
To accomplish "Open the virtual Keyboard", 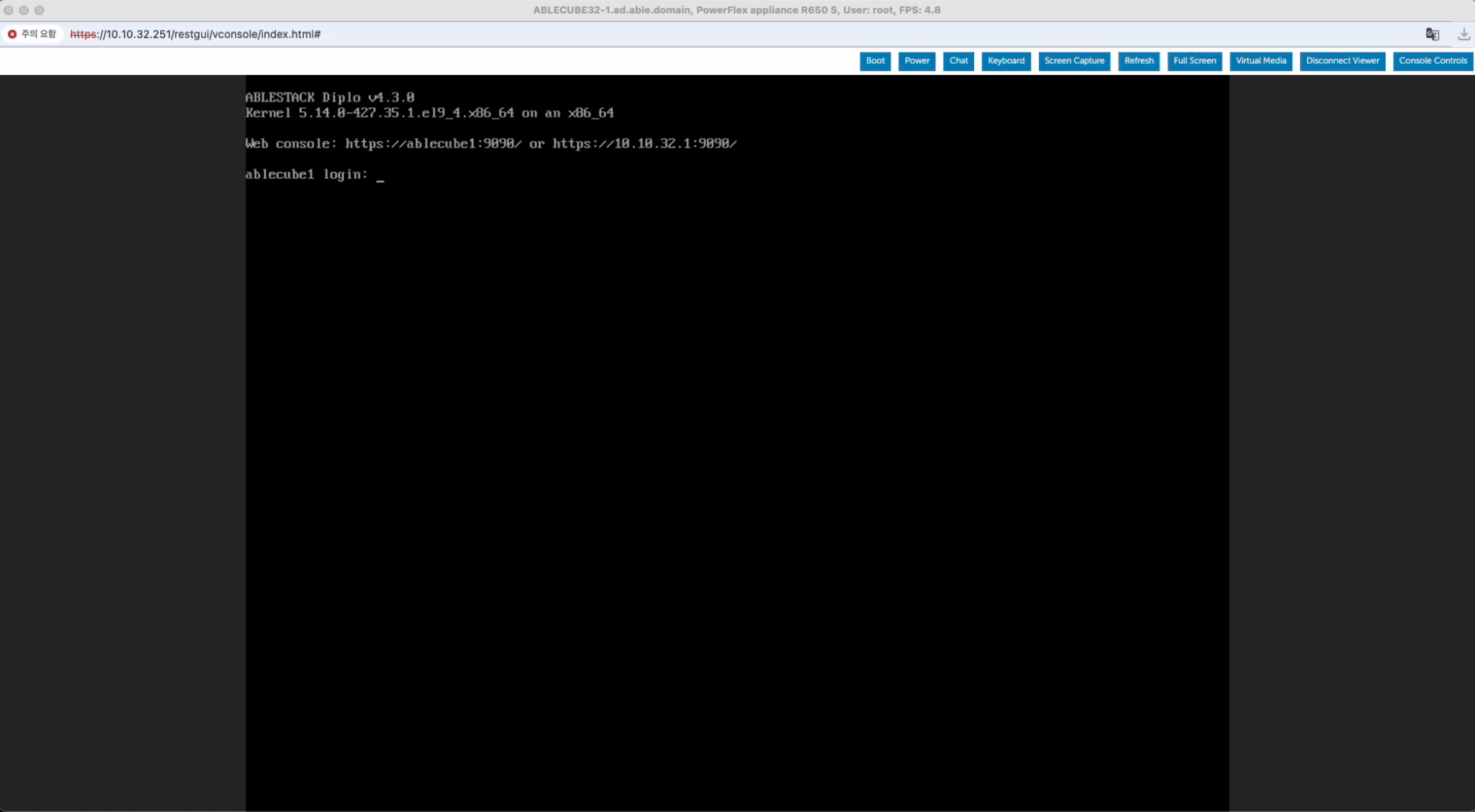I will tap(1006, 61).
